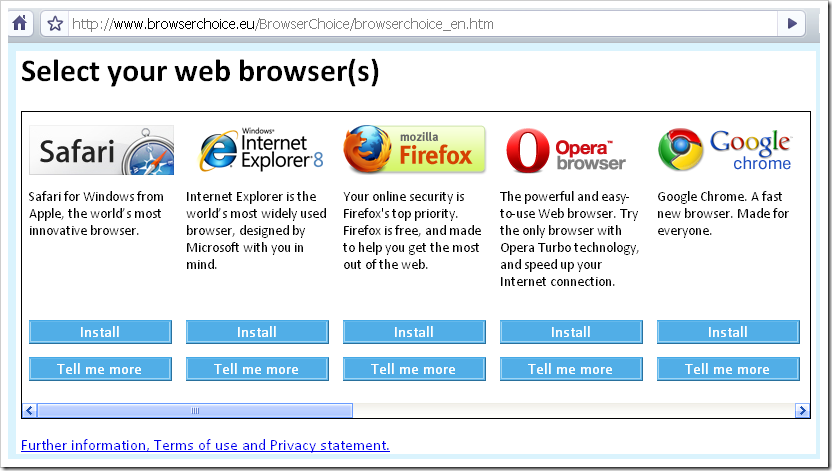Click the scroll left arrow of horizontal scrollbar

tap(29, 411)
